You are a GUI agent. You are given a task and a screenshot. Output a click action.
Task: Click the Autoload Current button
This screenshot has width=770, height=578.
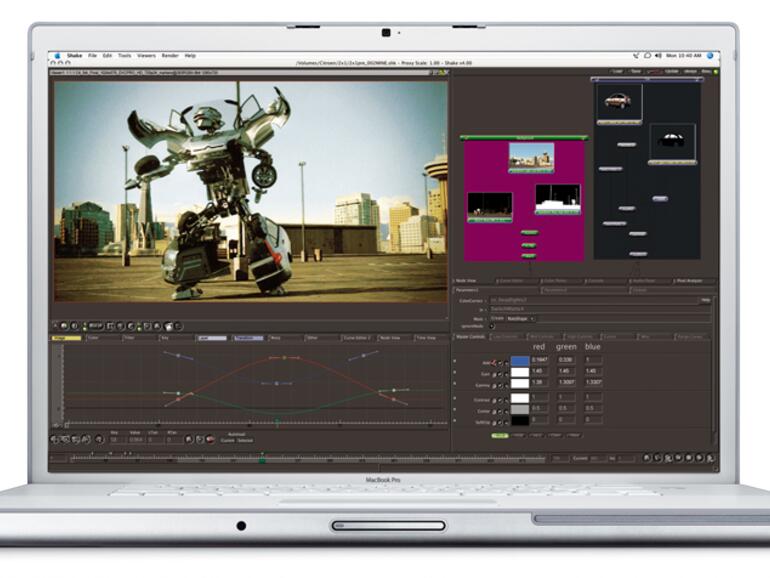227,440
